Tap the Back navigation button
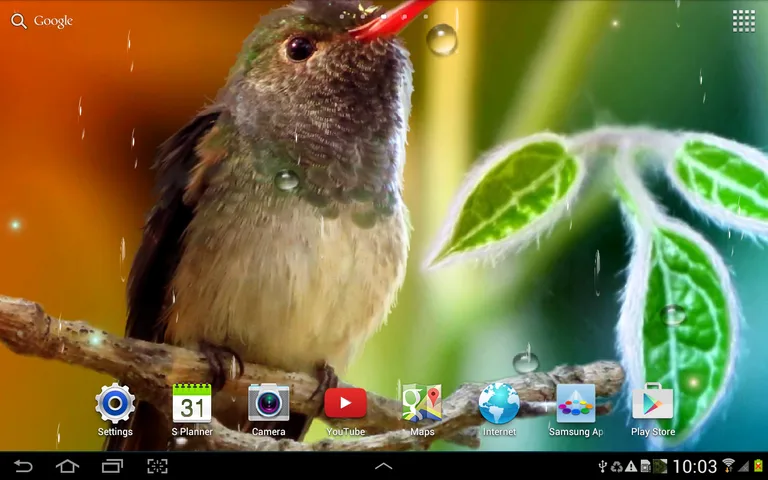The image size is (768, 480). pos(23,466)
